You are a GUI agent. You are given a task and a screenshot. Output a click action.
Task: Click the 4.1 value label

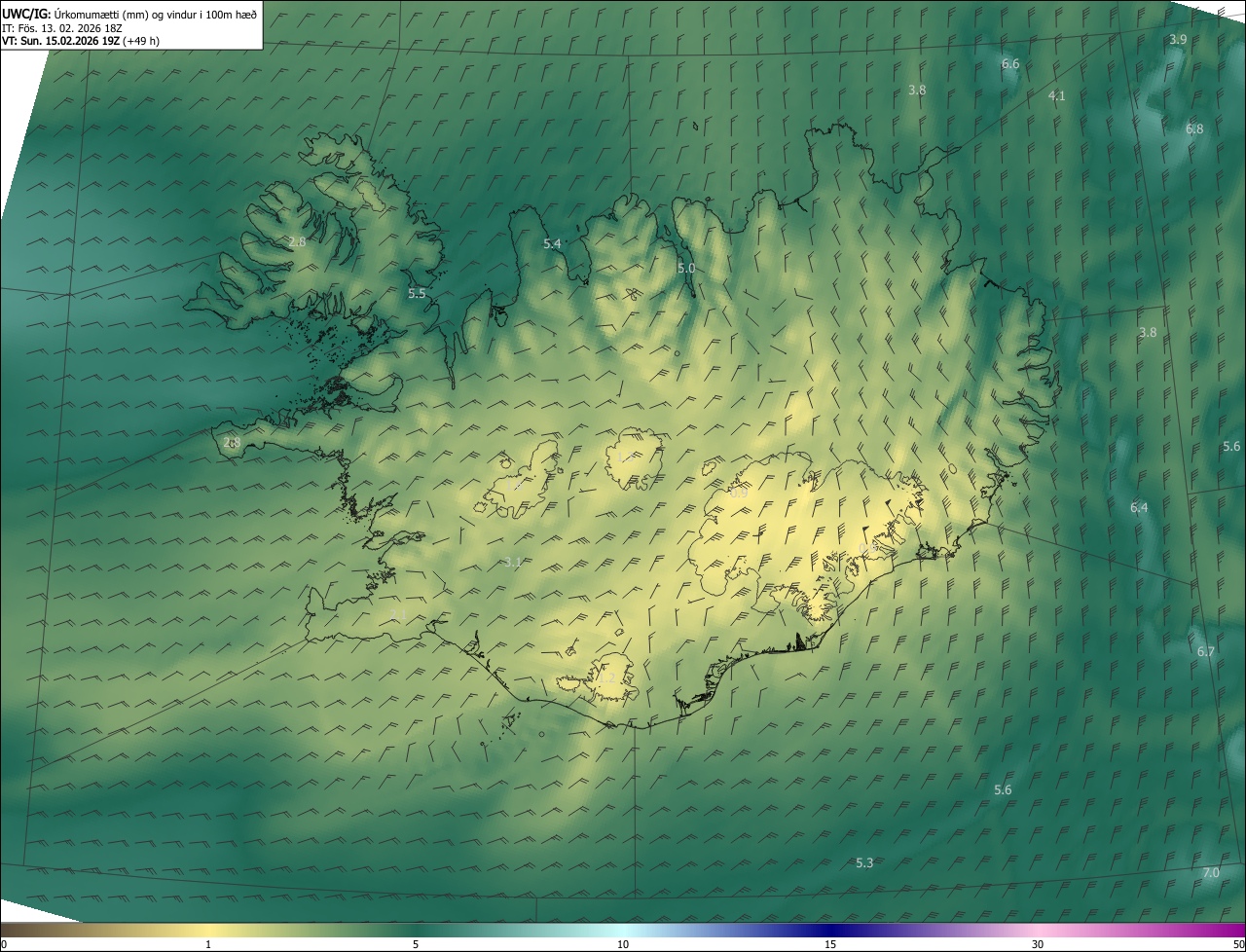1056,96
